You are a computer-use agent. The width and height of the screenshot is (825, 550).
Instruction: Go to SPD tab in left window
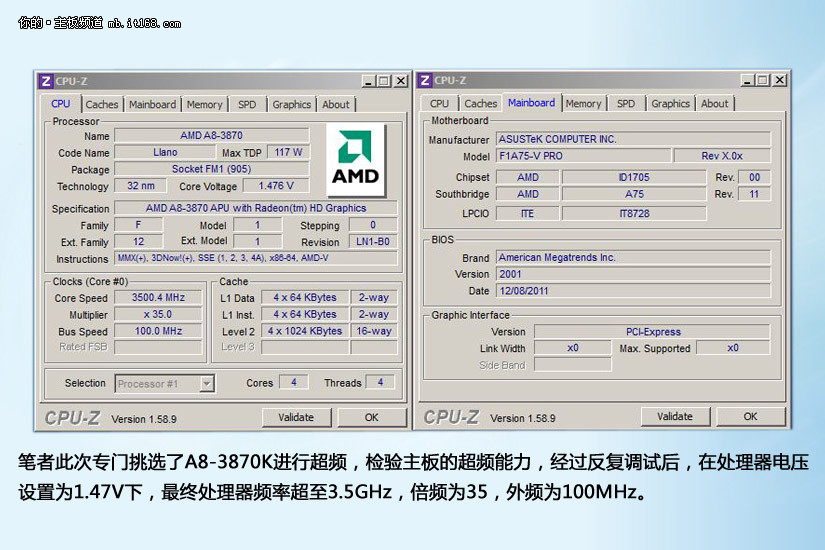coord(246,104)
